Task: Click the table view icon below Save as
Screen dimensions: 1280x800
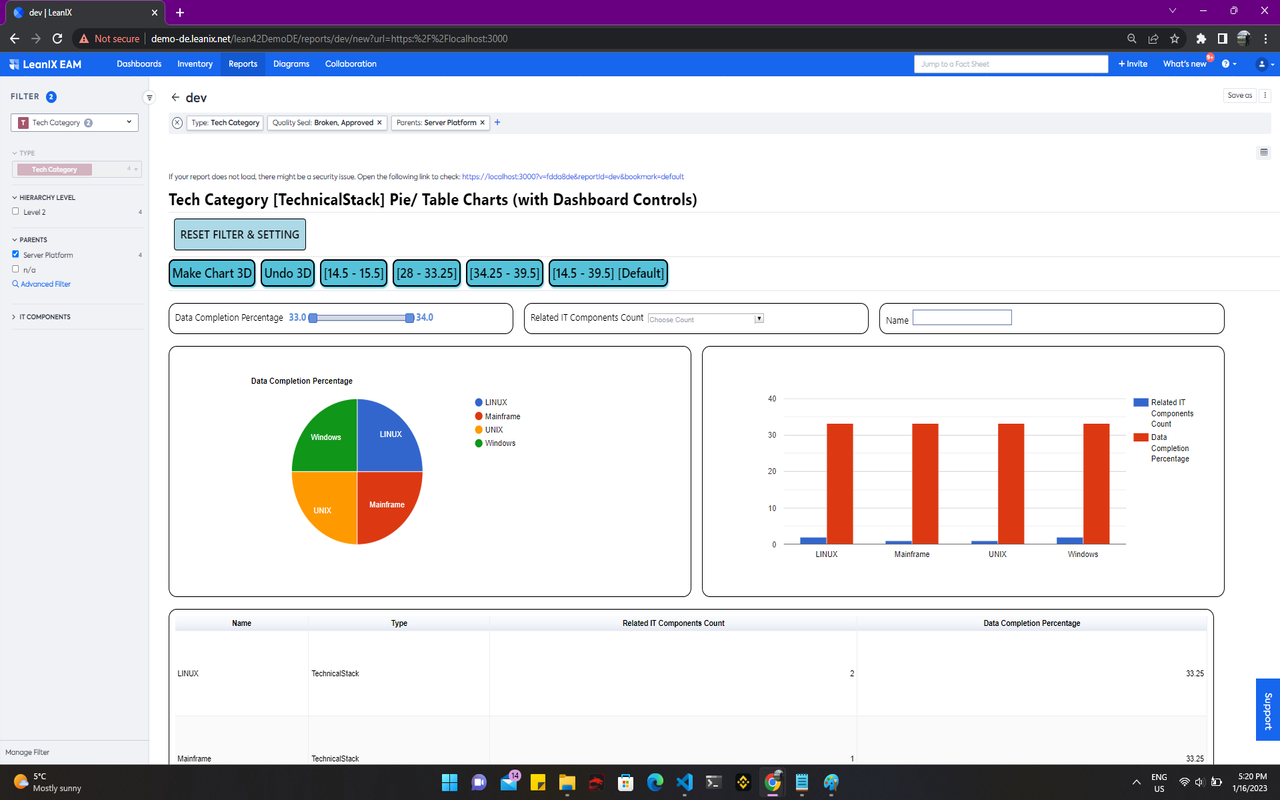Action: [x=1264, y=153]
